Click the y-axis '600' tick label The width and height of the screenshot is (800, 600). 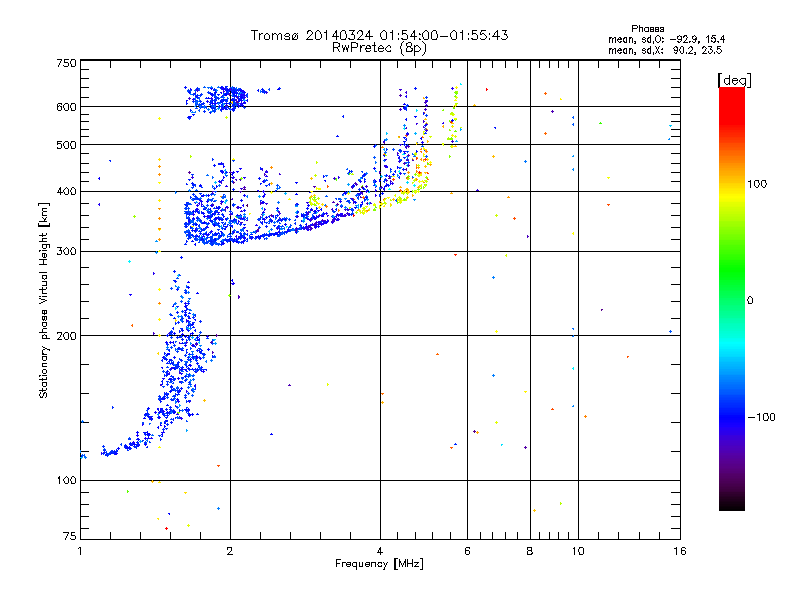(66, 107)
